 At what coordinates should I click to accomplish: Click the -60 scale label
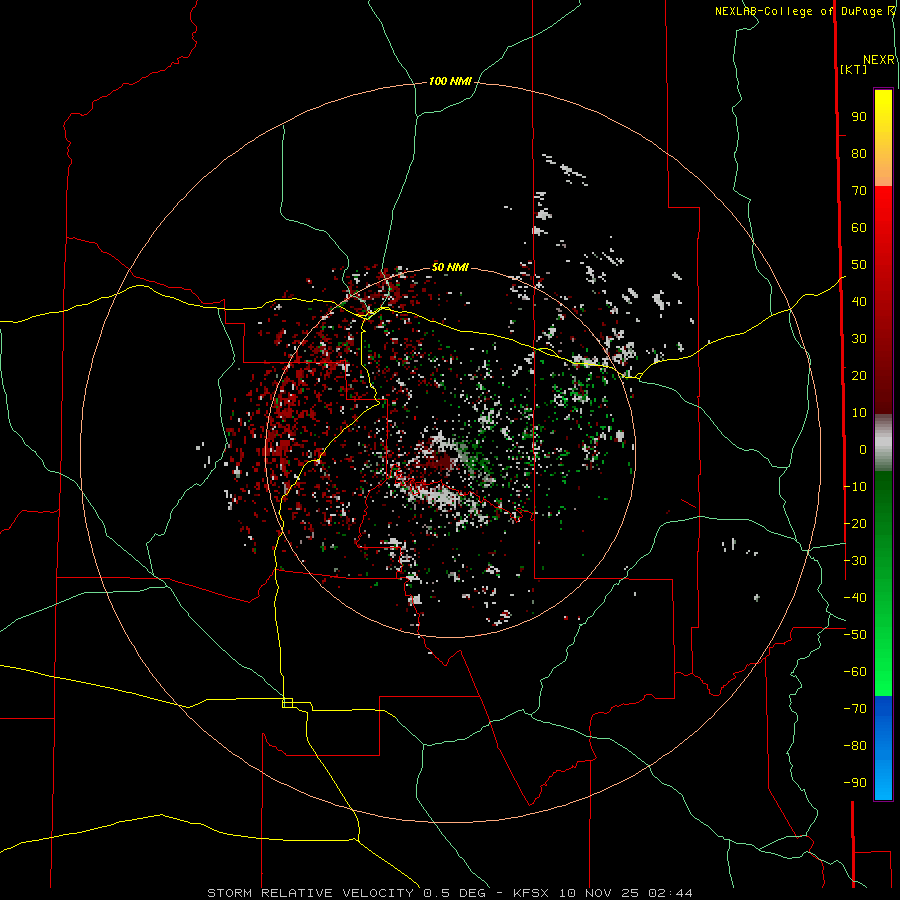tap(855, 672)
